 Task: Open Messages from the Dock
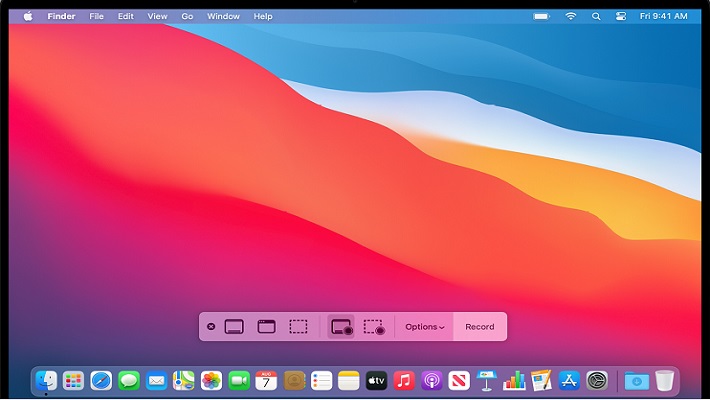coord(129,381)
